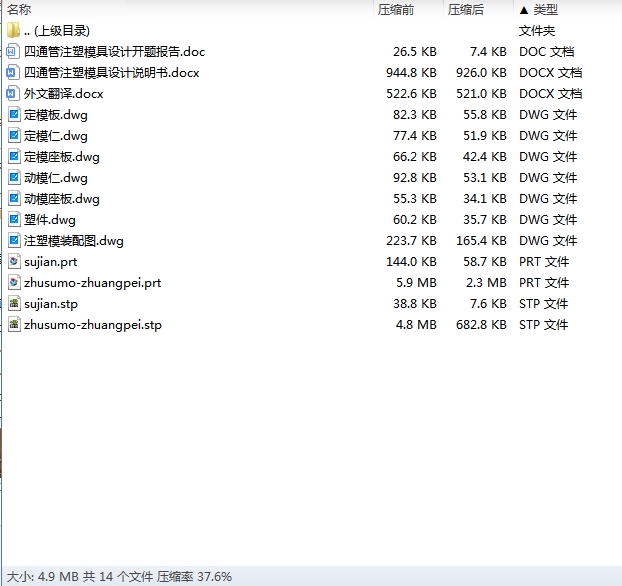
Task: Click STP 文件 type of sujian.stp
Action: pyautogui.click(x=543, y=304)
